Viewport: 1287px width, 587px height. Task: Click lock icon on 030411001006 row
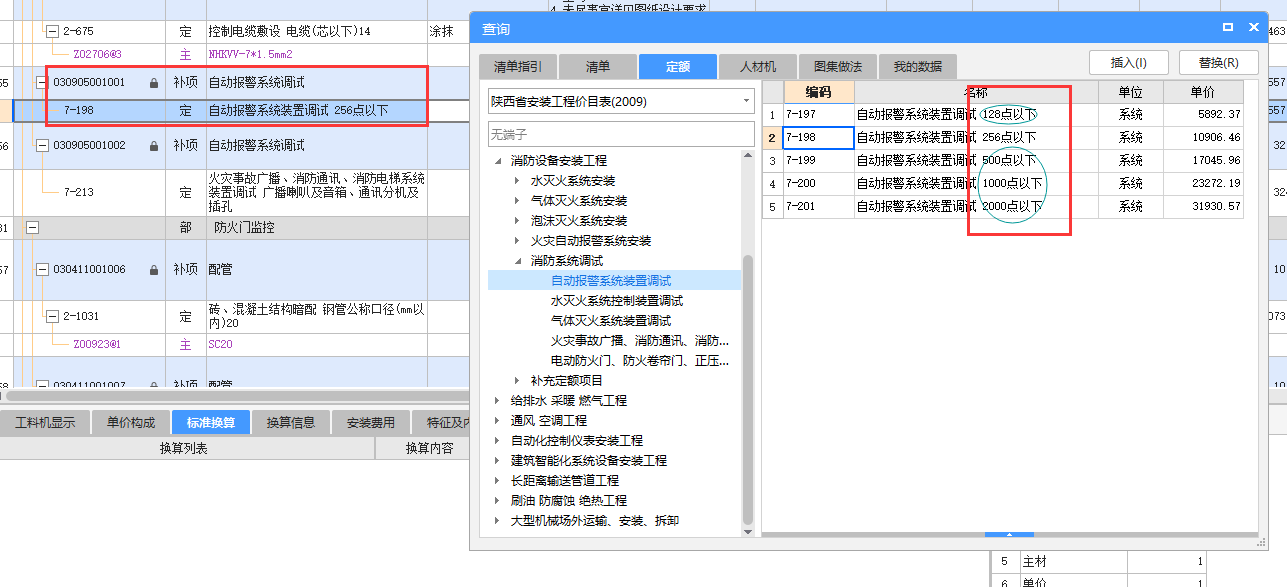(153, 270)
